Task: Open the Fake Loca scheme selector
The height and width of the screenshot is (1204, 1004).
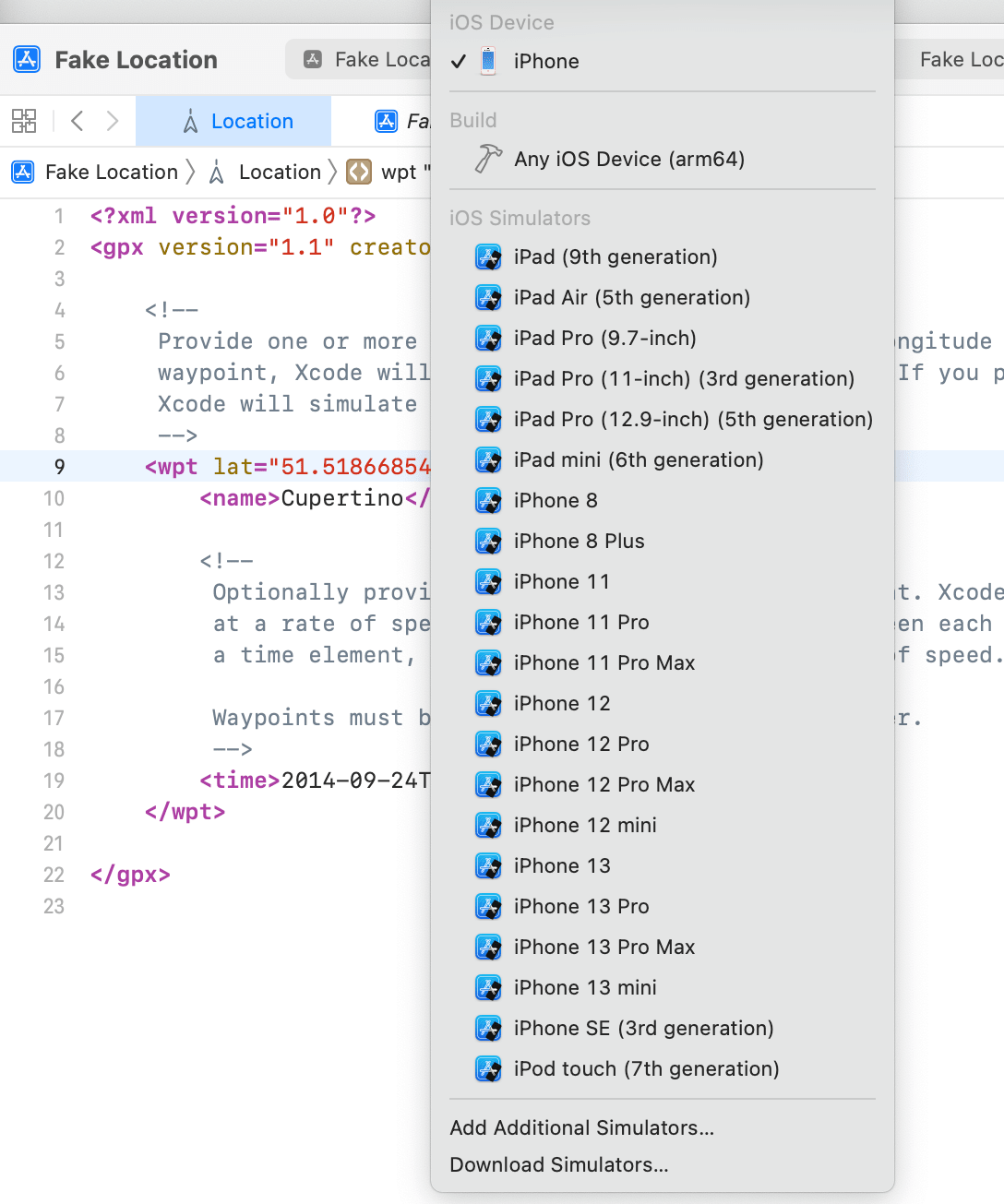Action: [x=358, y=60]
